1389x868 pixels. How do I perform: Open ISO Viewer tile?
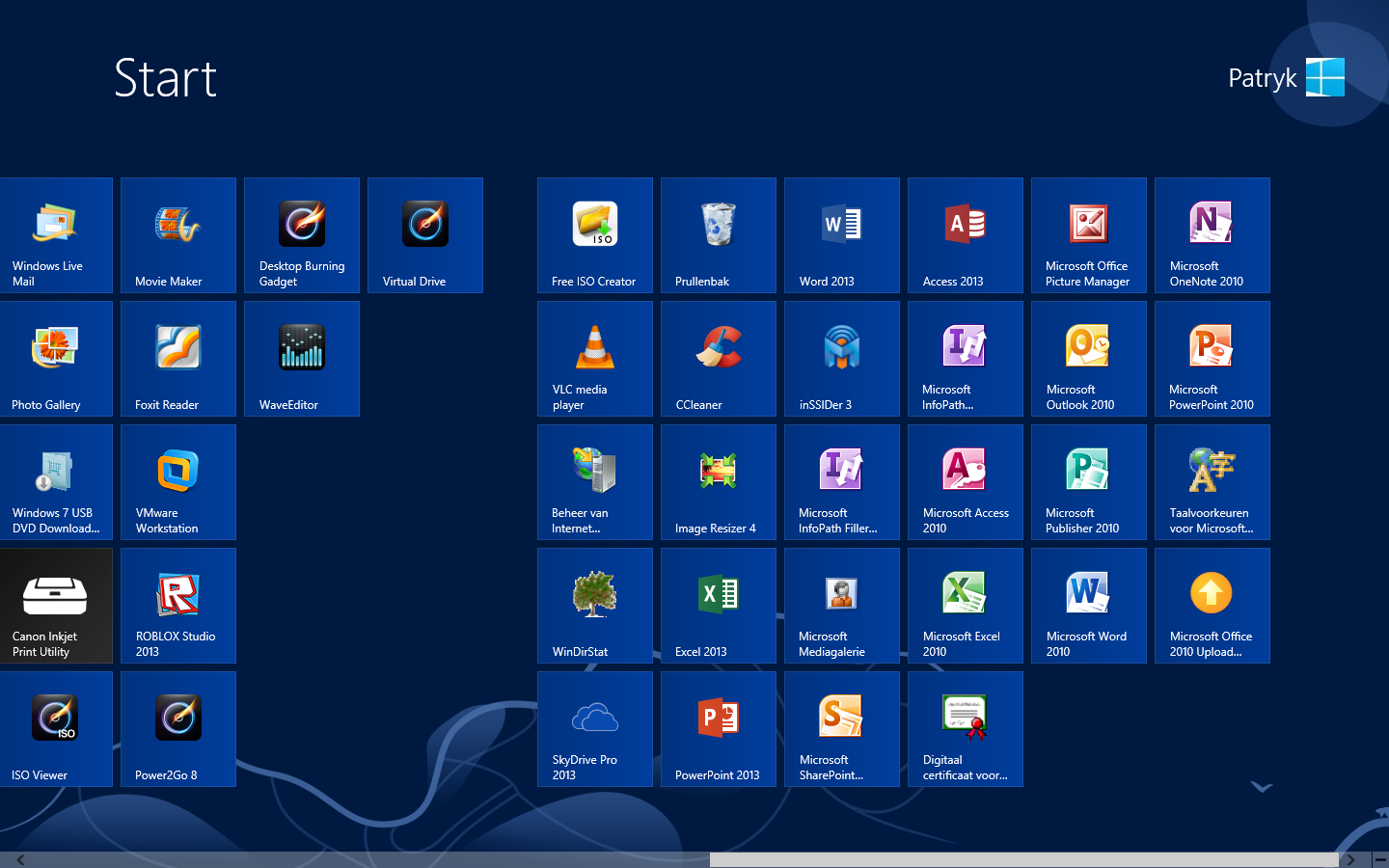point(56,729)
